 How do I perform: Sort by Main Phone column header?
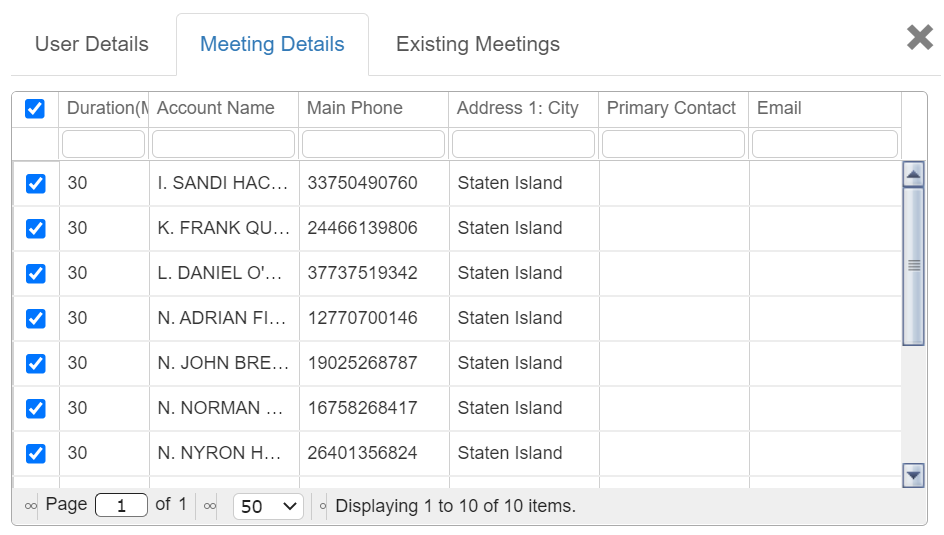pos(355,108)
